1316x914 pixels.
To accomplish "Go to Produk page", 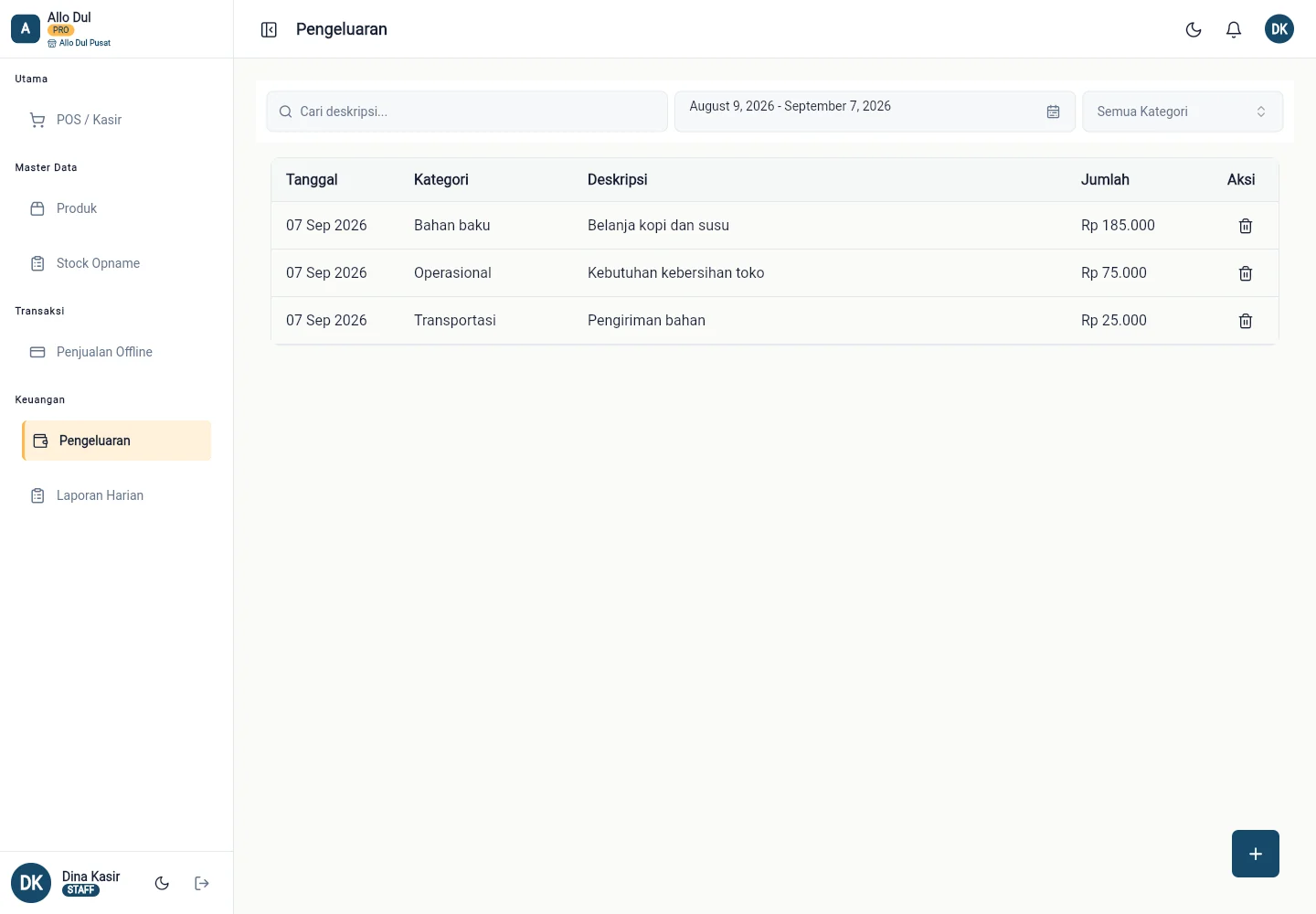I will (x=117, y=208).
